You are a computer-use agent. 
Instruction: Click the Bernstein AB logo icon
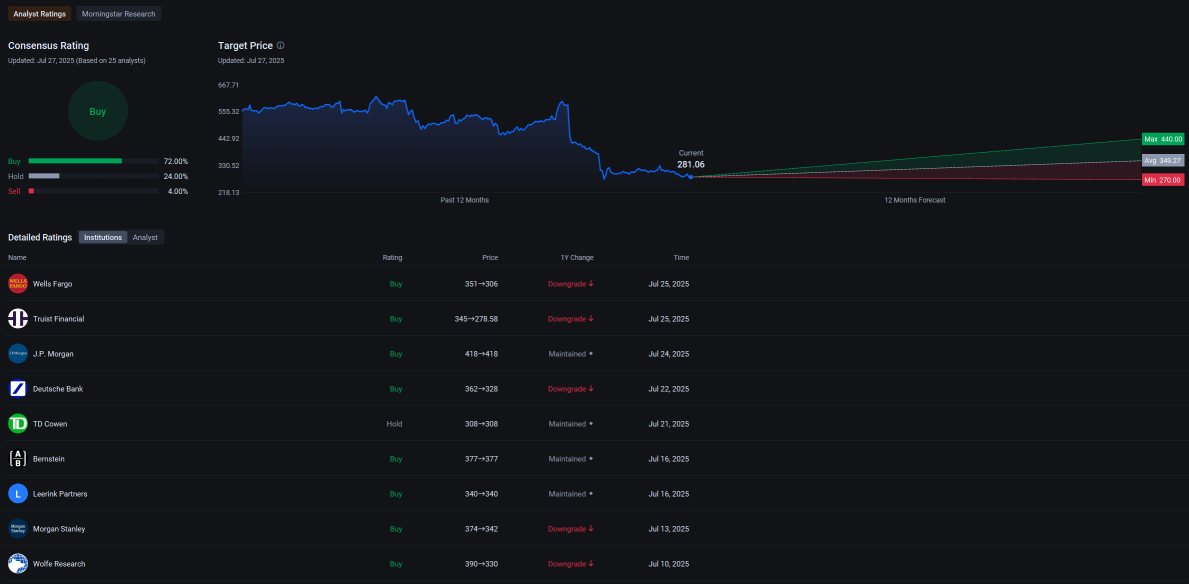[x=17, y=459]
